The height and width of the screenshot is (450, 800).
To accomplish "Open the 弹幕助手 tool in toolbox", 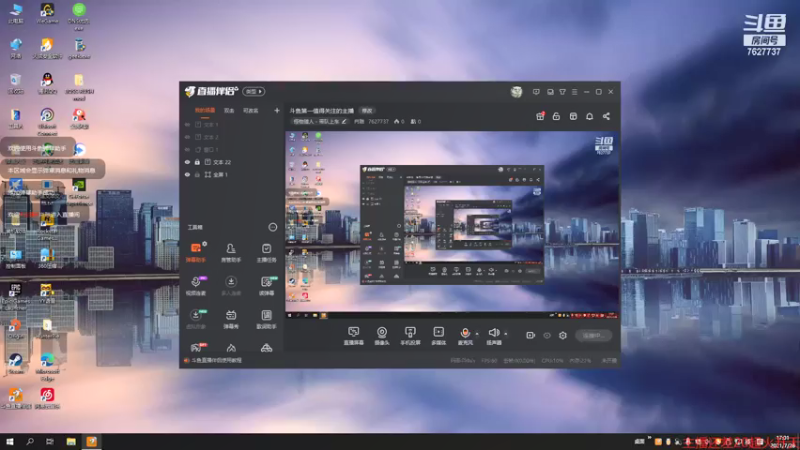I will click(195, 253).
